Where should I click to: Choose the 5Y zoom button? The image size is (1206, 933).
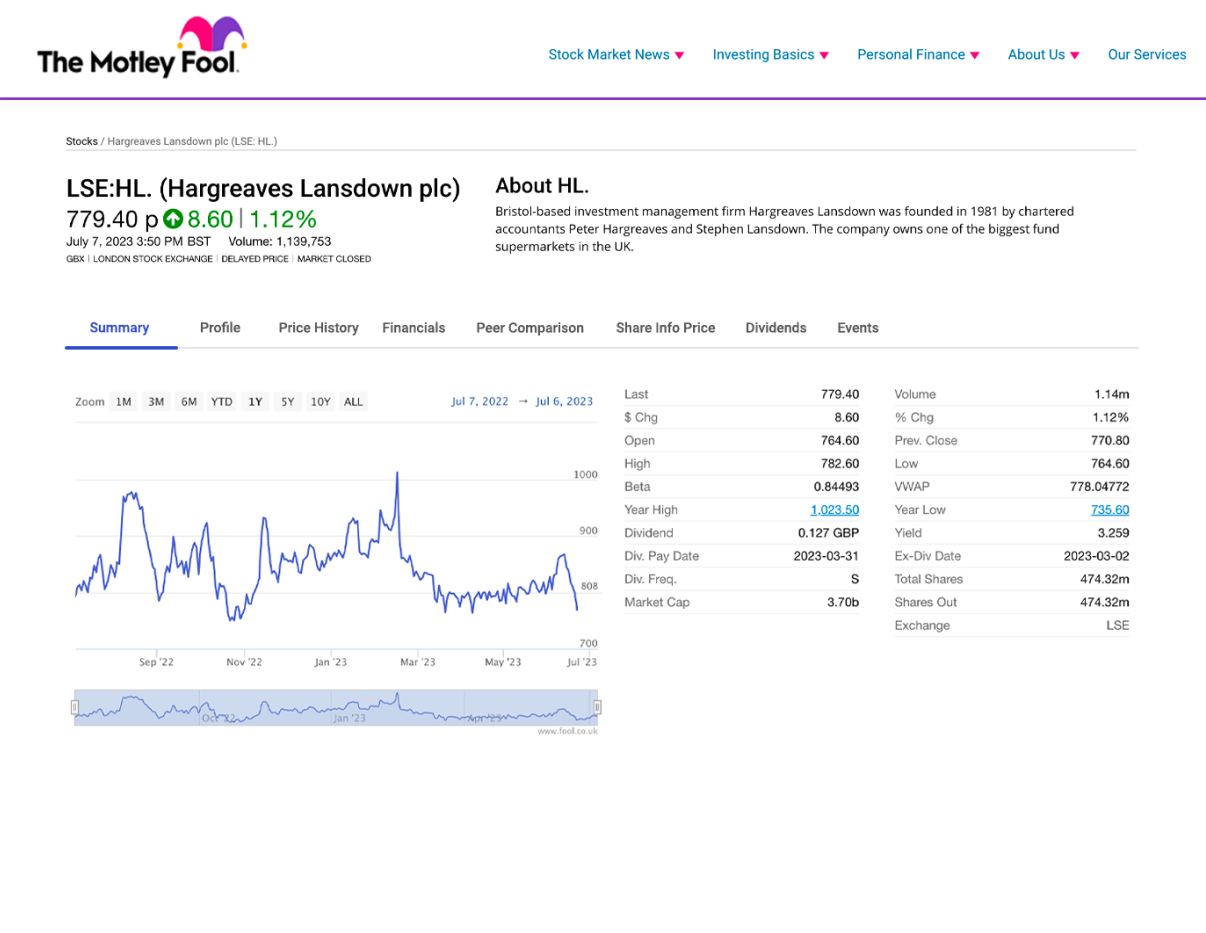[x=287, y=402]
